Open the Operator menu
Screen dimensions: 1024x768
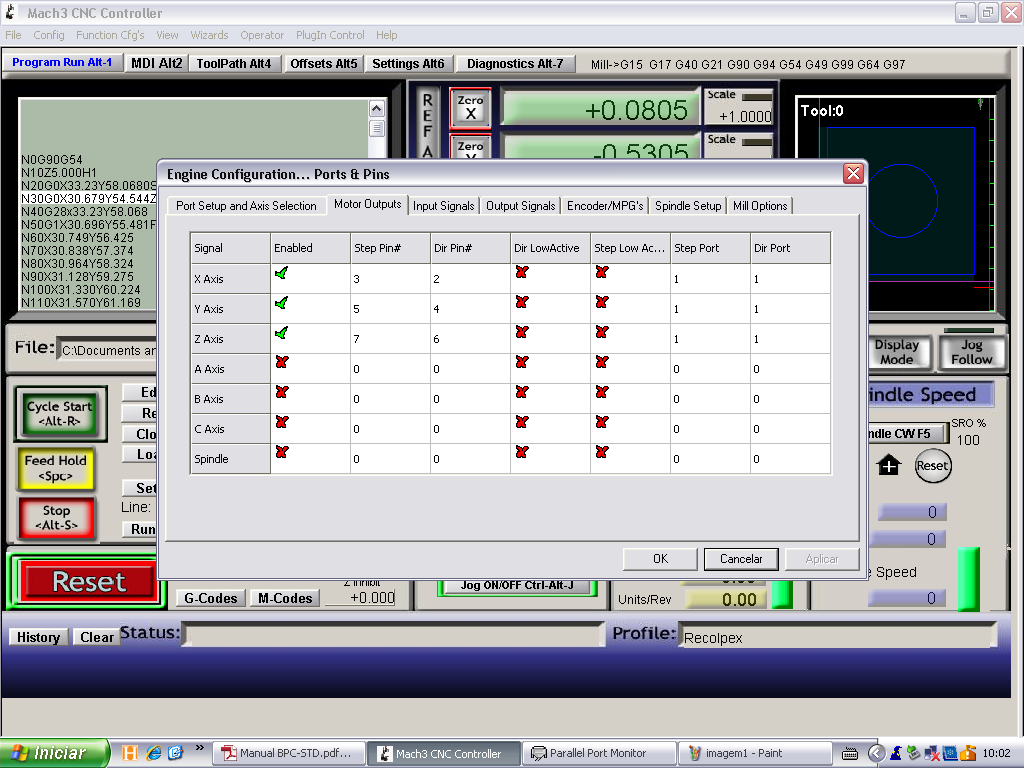tap(262, 35)
